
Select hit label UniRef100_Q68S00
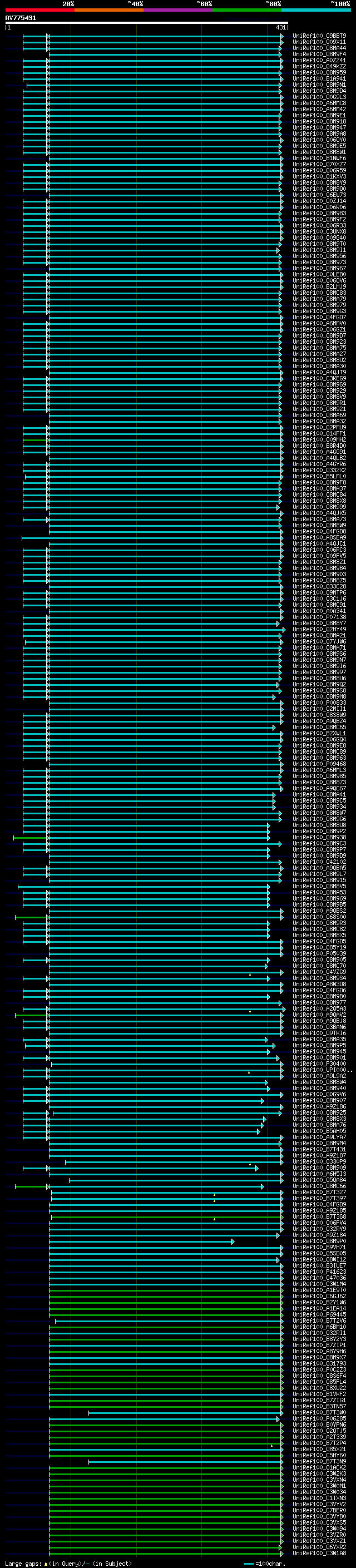(319, 917)
